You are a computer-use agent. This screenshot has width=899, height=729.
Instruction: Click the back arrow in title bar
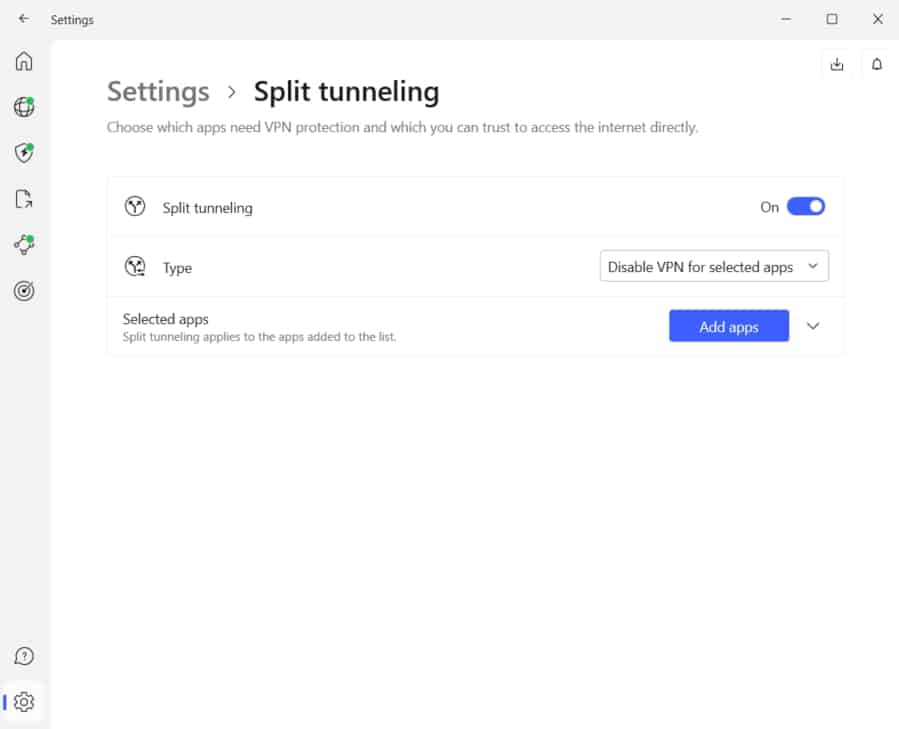[24, 19]
